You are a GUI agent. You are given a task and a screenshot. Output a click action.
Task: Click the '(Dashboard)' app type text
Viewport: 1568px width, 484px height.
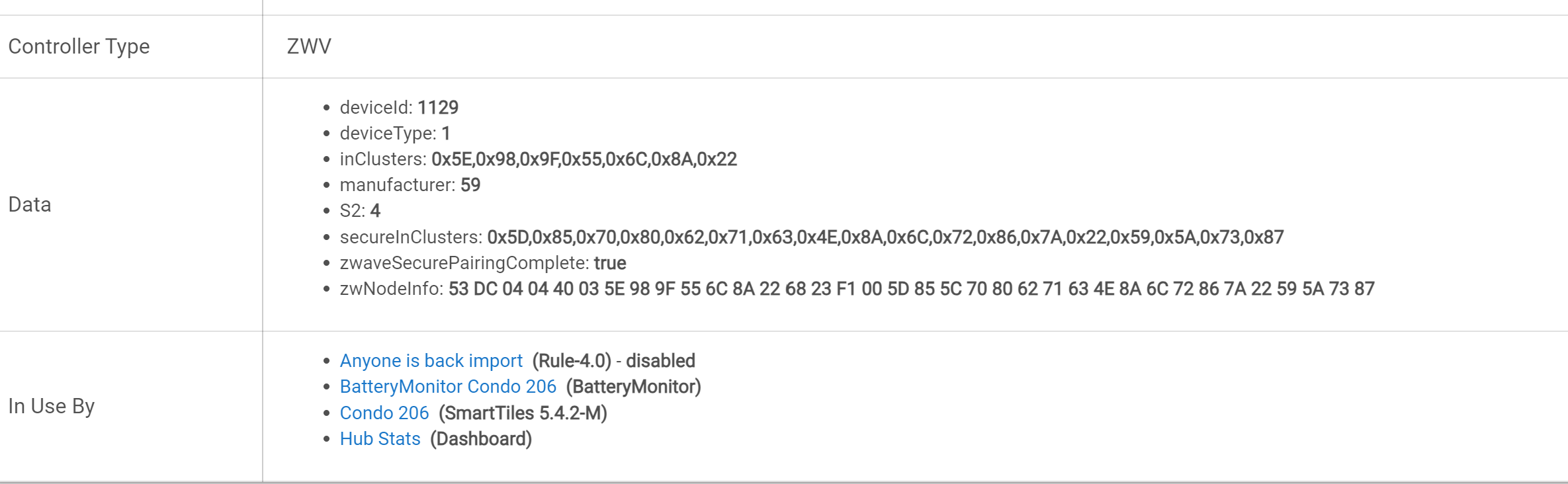(x=481, y=439)
